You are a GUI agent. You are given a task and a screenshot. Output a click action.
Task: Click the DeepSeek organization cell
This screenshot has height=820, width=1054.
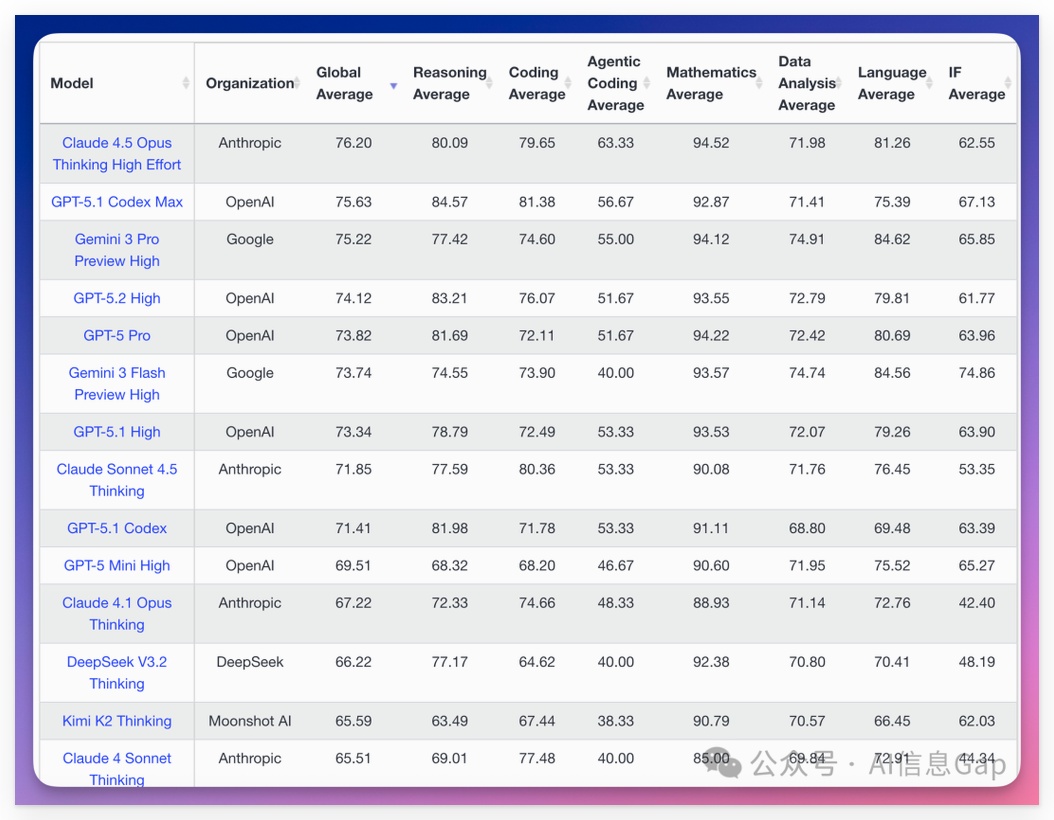point(250,662)
